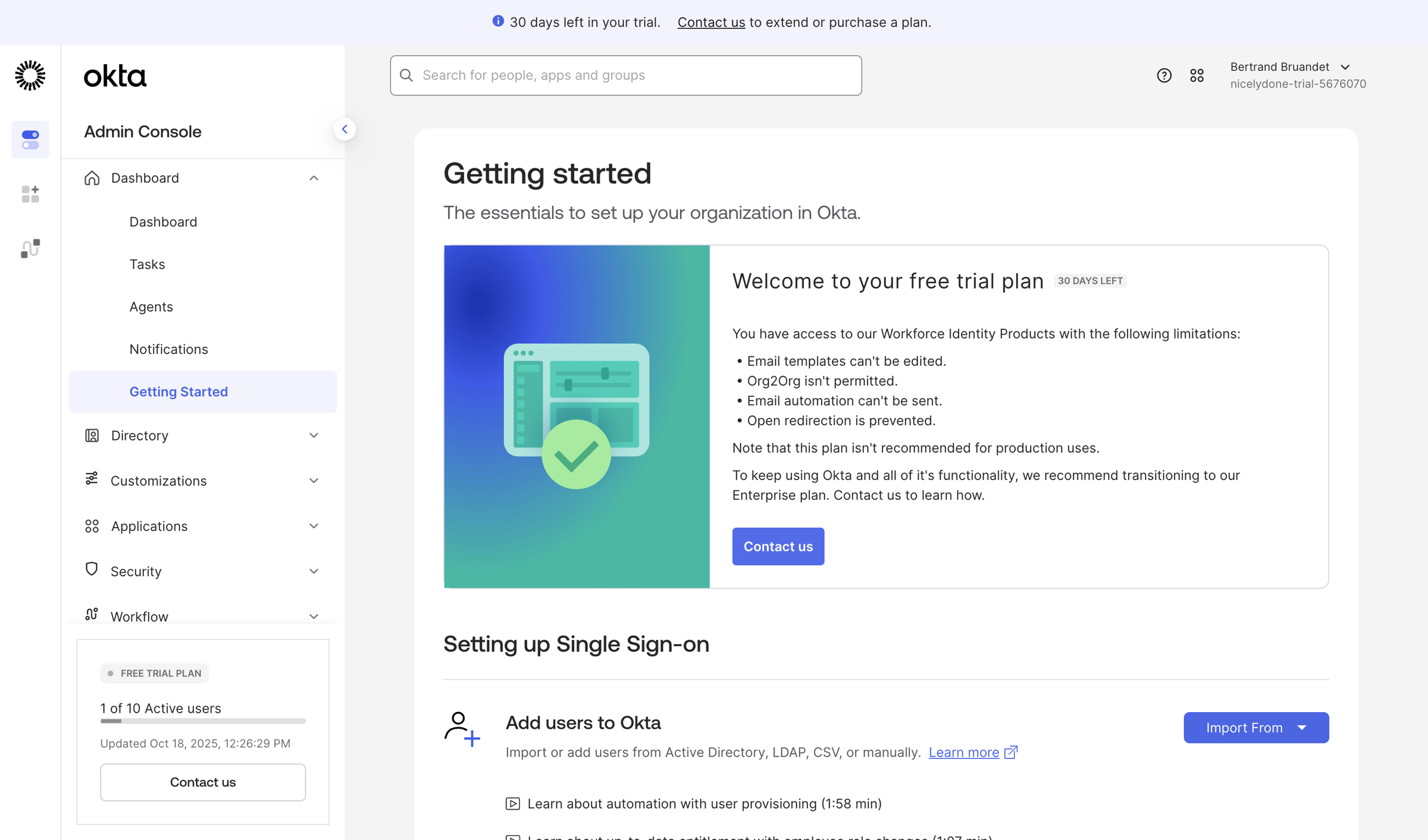The width and height of the screenshot is (1428, 840).
Task: Click the Setting up Single Sign-on heading
Action: point(576,644)
